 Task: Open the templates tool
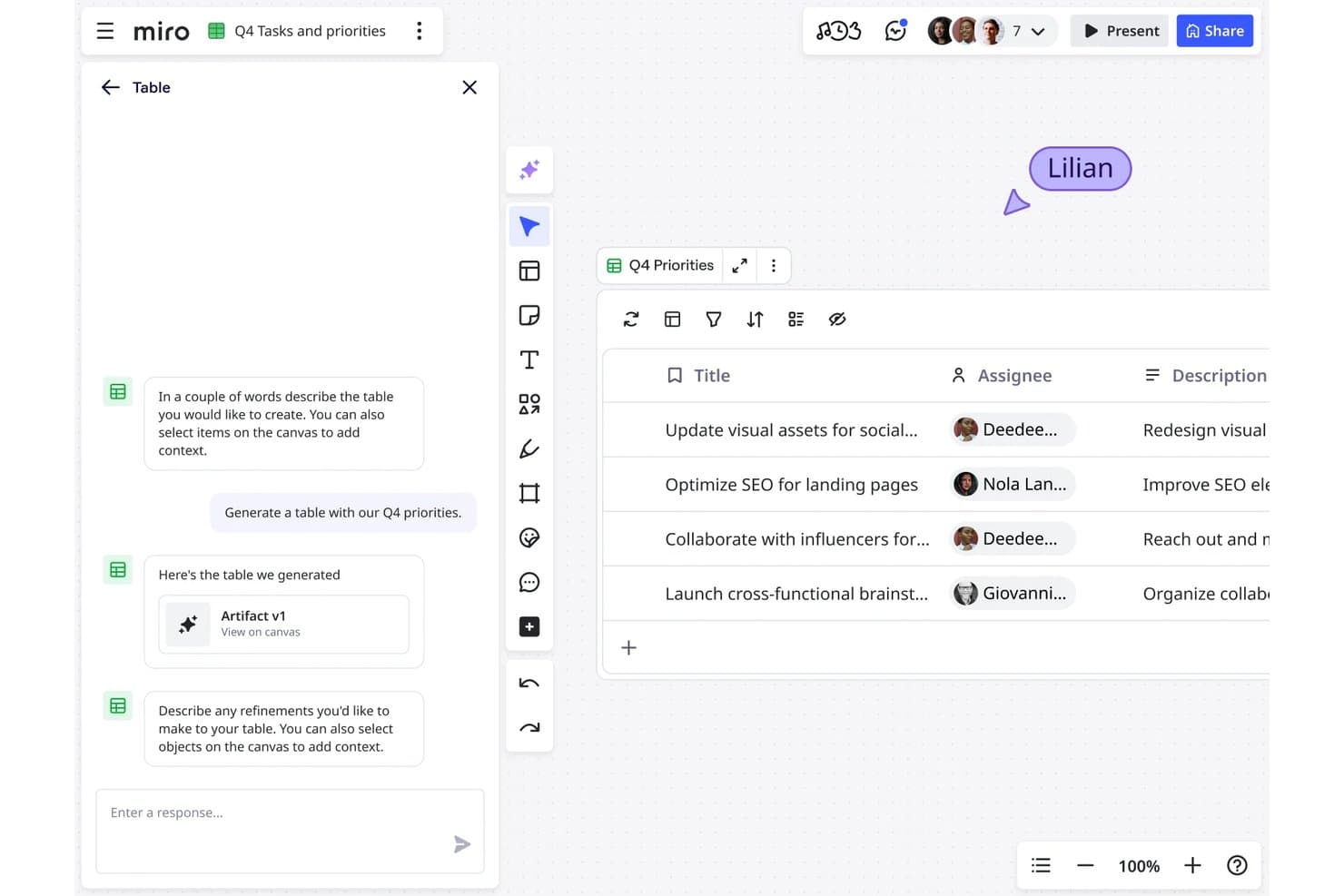[529, 271]
